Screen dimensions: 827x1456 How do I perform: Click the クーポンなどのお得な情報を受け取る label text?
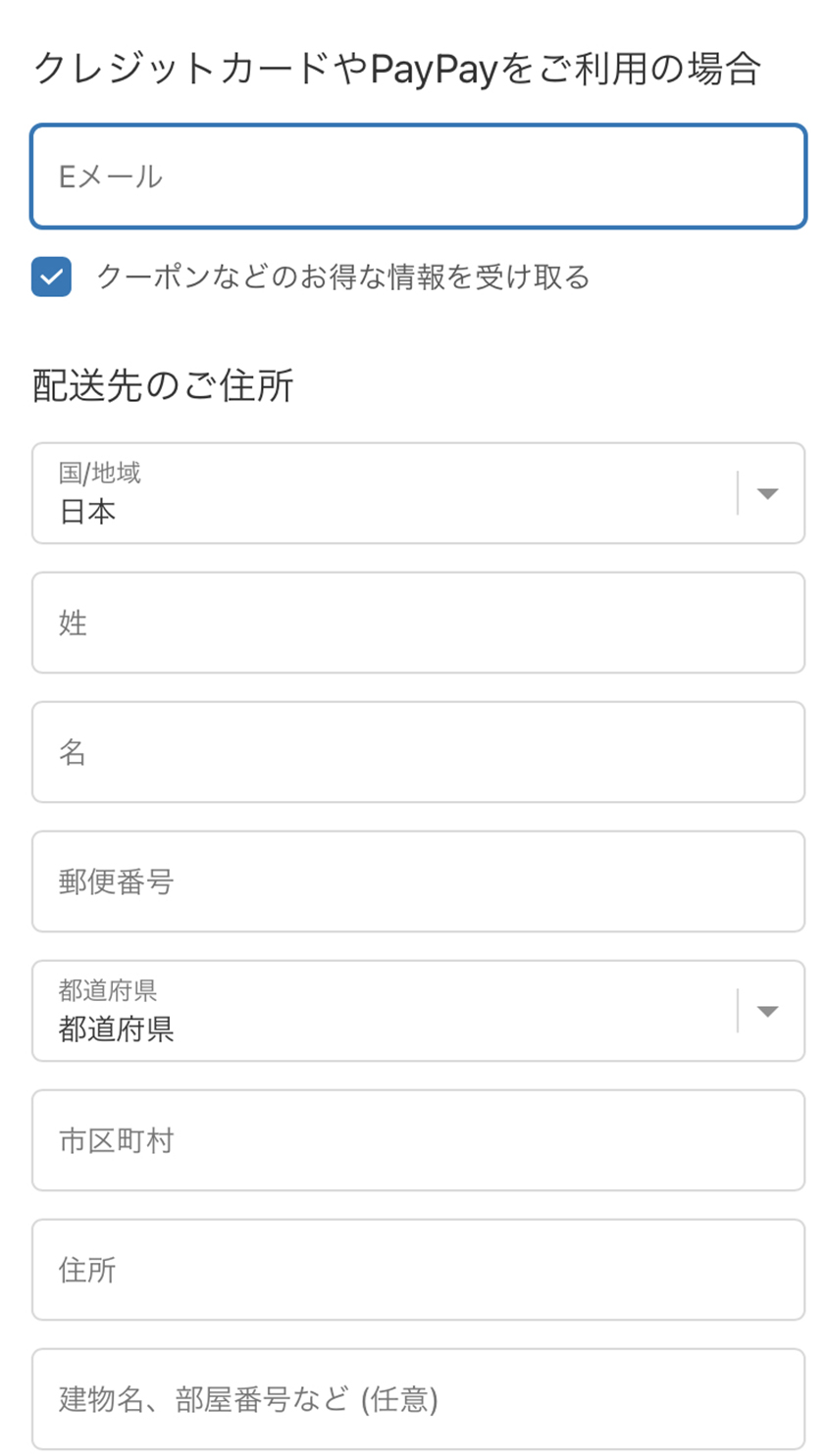(343, 277)
